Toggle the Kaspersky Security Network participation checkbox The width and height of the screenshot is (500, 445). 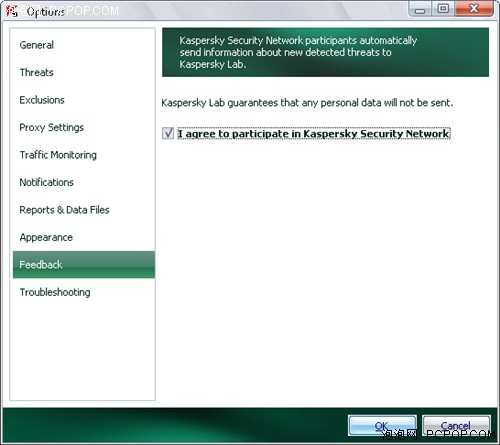[x=168, y=133]
